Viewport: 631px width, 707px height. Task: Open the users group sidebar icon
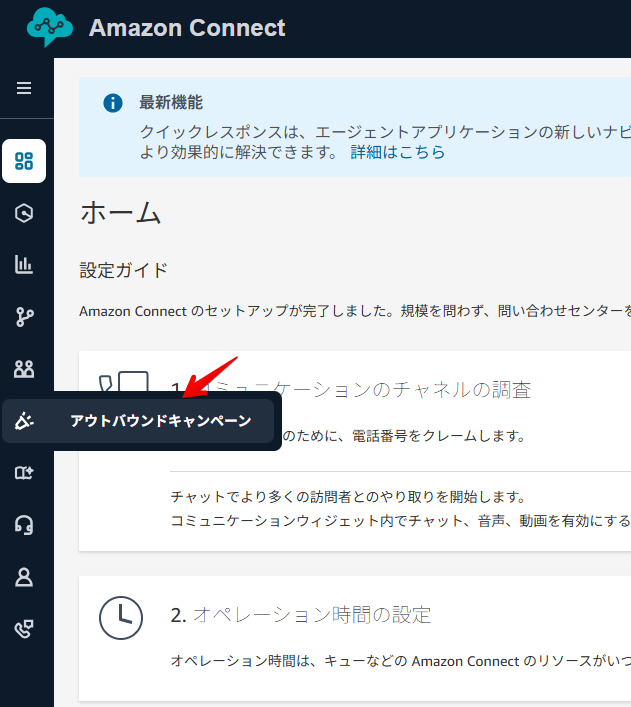tap(24, 369)
